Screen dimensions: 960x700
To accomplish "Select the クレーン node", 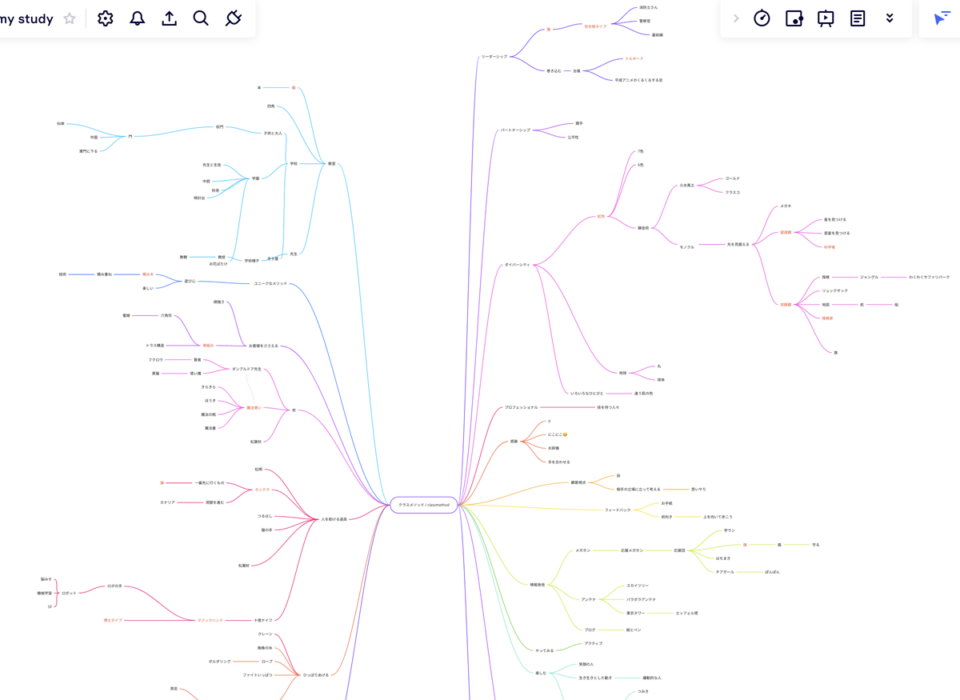I will pyautogui.click(x=265, y=634).
